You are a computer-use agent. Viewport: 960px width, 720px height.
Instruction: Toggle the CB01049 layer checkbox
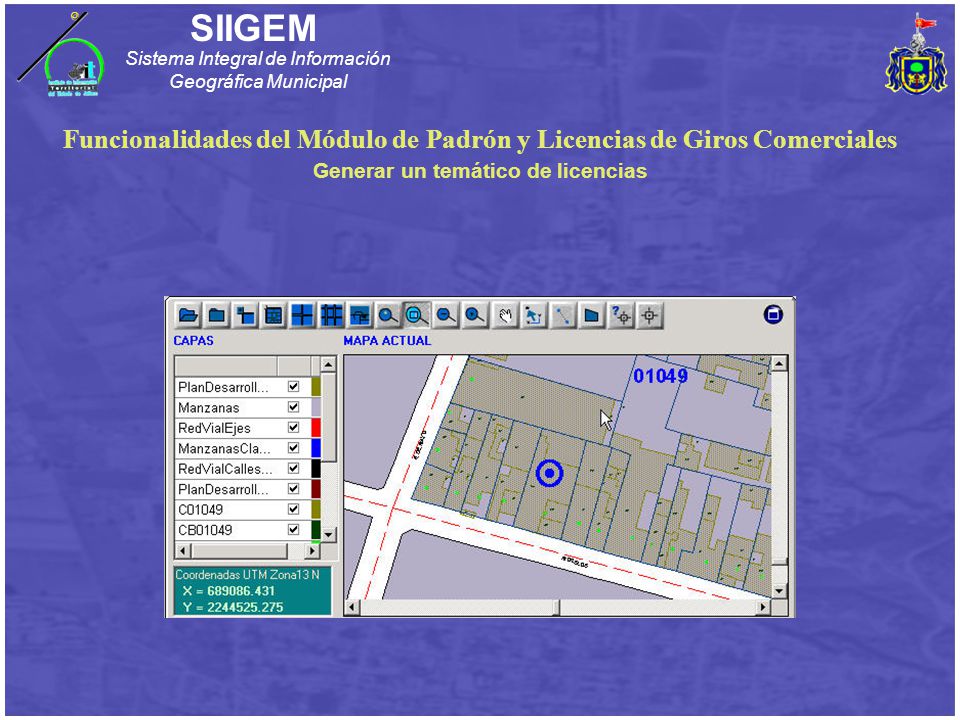tap(293, 530)
